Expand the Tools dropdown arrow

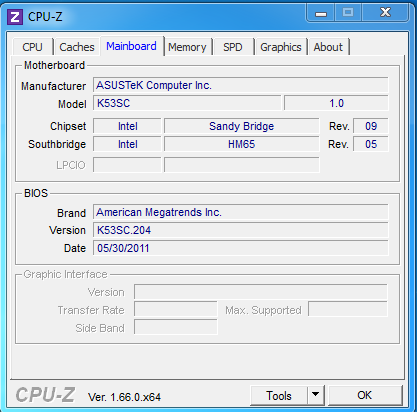tap(315, 396)
